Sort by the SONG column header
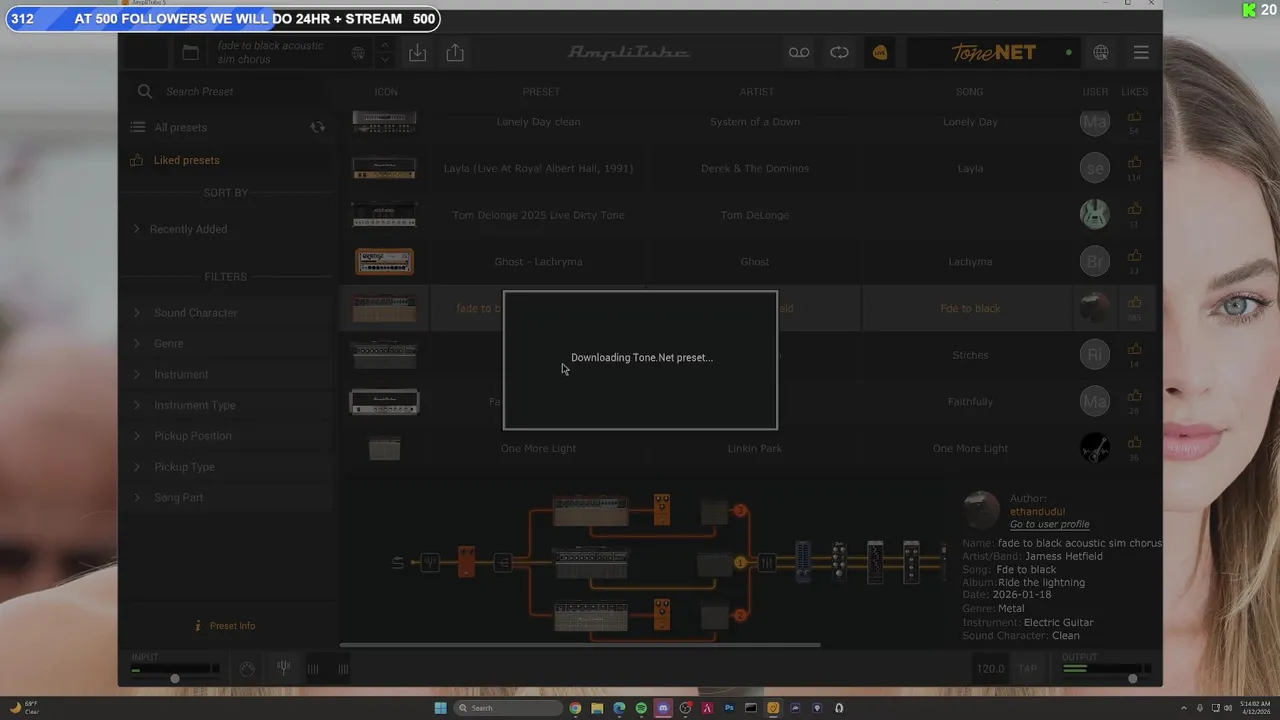Screen dimensions: 1280x720 click(969, 92)
